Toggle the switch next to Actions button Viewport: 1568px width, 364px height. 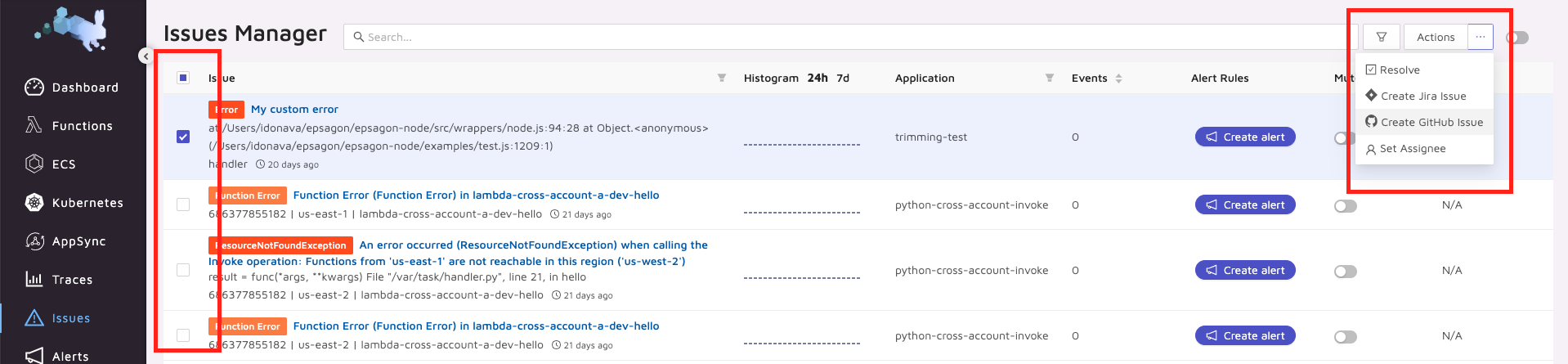pos(1518,38)
